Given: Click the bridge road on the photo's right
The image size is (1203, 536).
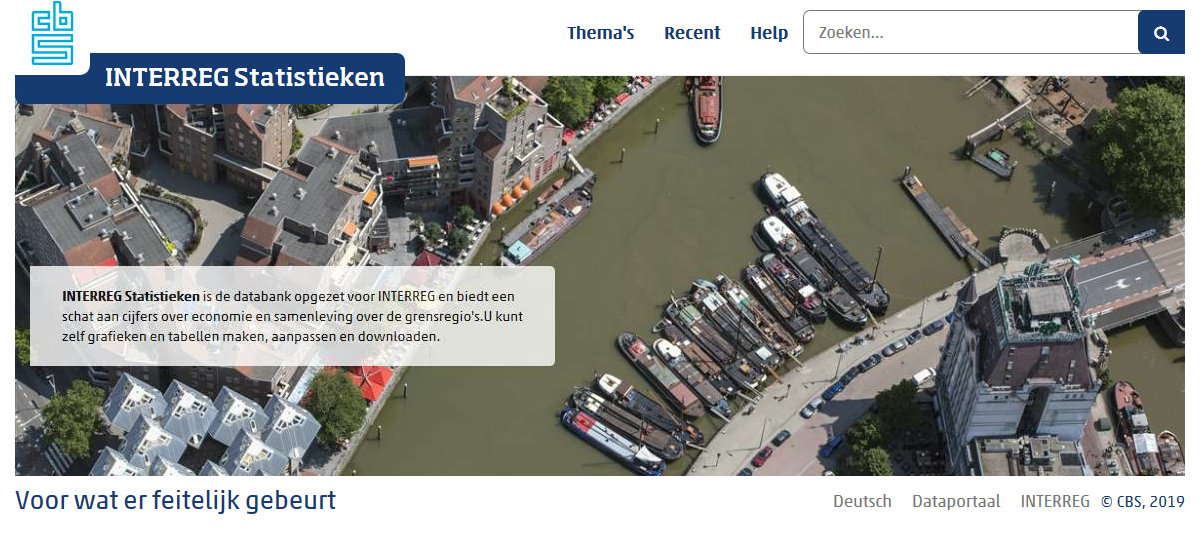Looking at the screenshot, I should (x=1125, y=278).
